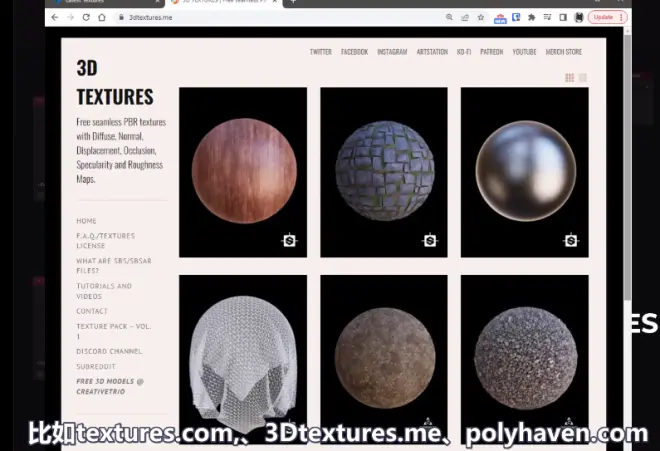The width and height of the screenshot is (660, 451).
Task: Click Substance icon on wood texture card
Action: [x=289, y=240]
